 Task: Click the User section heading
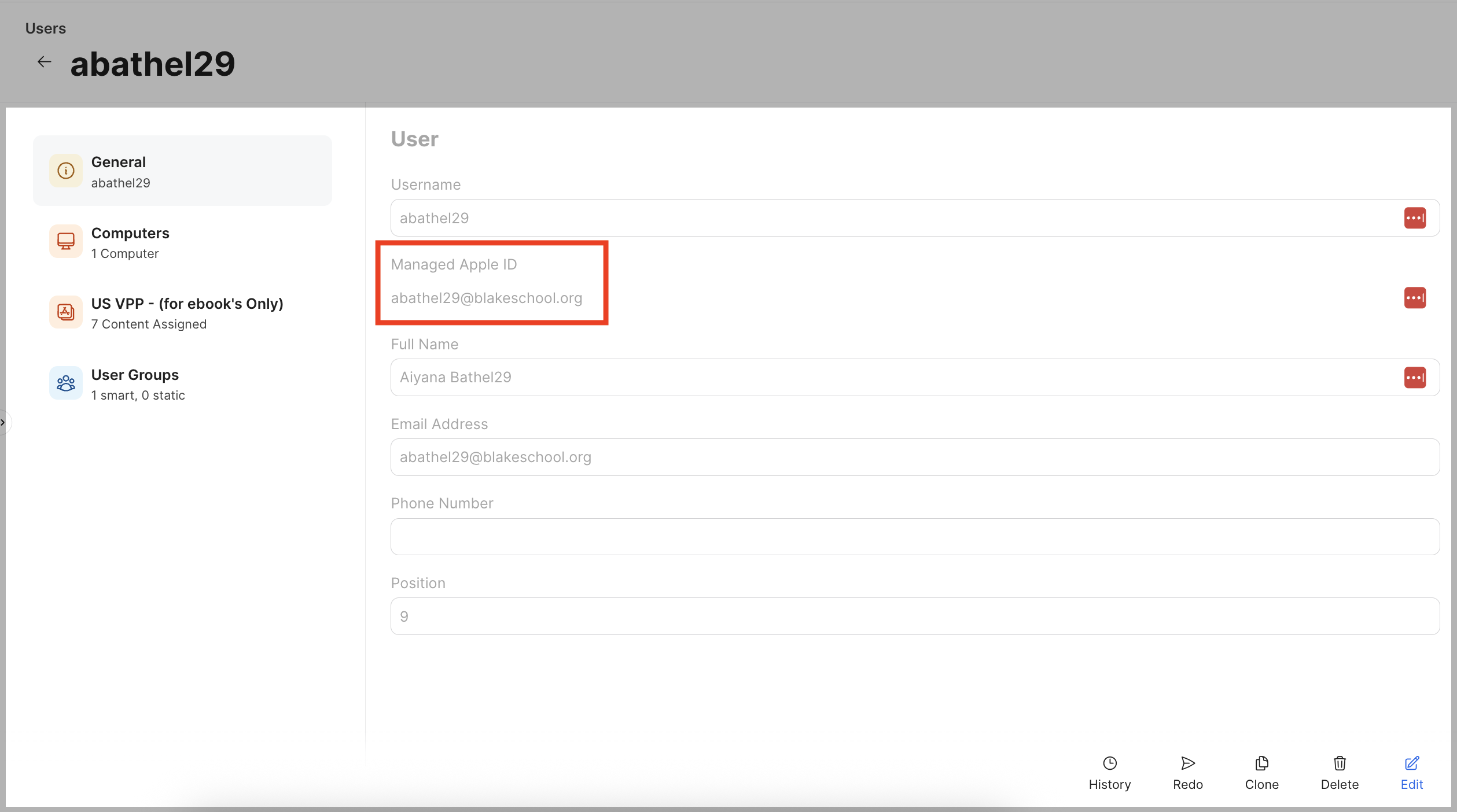click(x=415, y=139)
